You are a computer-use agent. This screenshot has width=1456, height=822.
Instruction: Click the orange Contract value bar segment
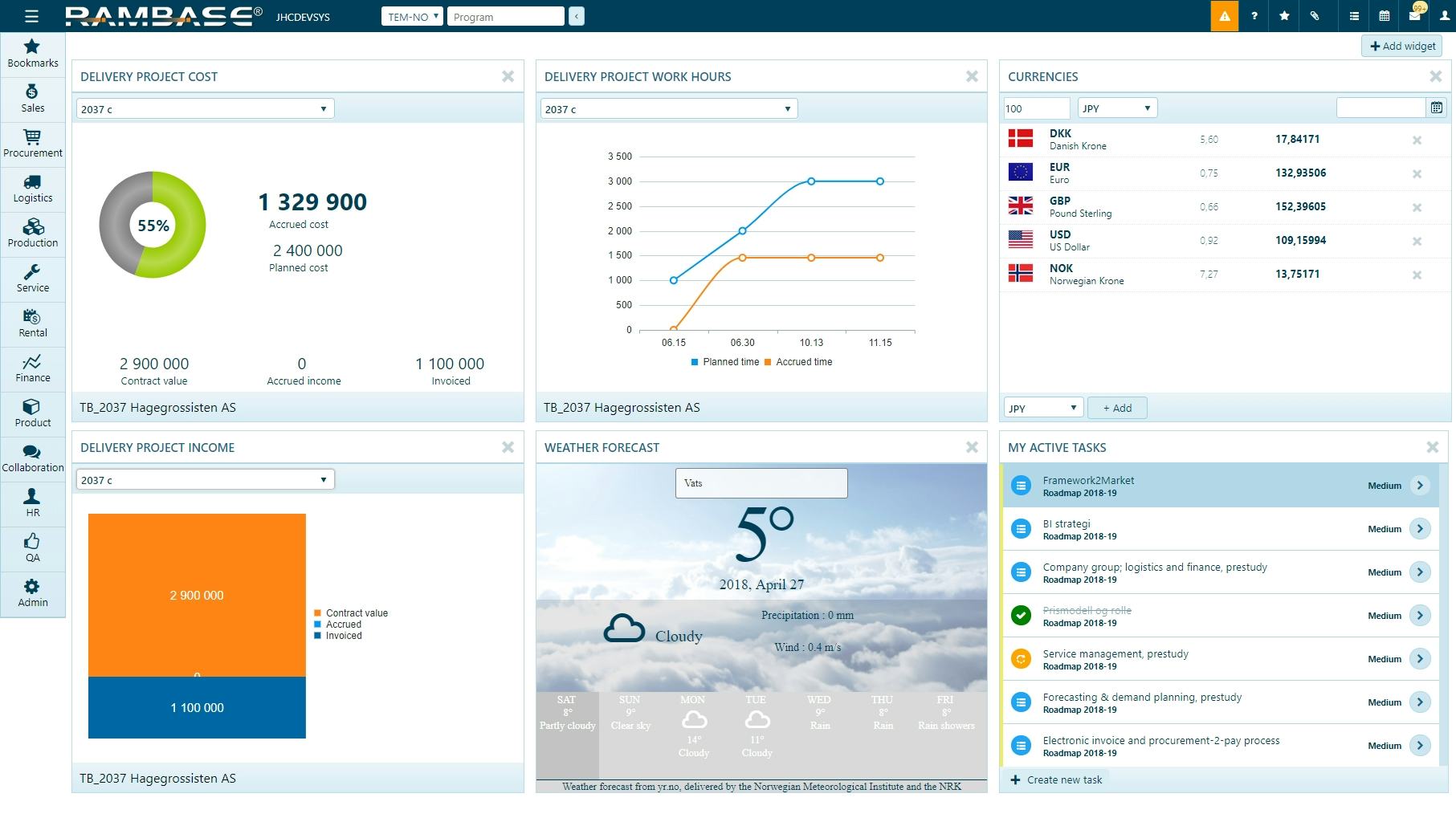(x=197, y=595)
